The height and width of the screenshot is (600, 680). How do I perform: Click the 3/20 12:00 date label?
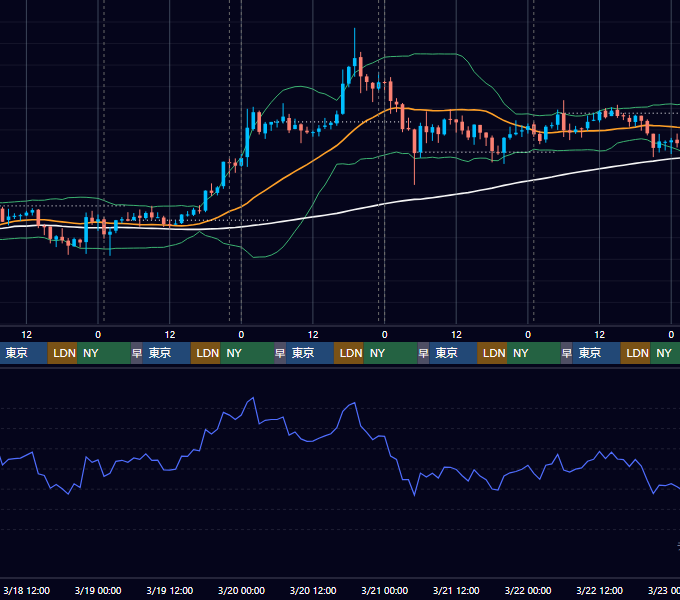click(313, 590)
